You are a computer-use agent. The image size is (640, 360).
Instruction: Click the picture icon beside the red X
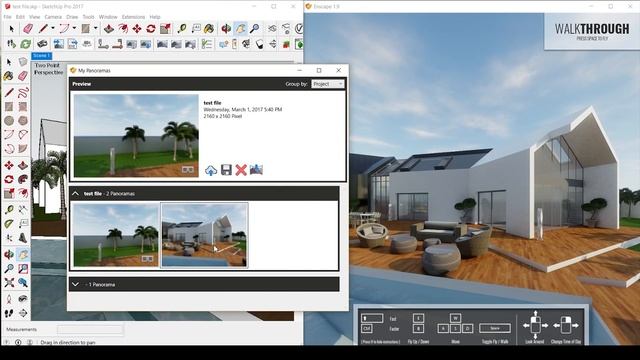coord(256,169)
